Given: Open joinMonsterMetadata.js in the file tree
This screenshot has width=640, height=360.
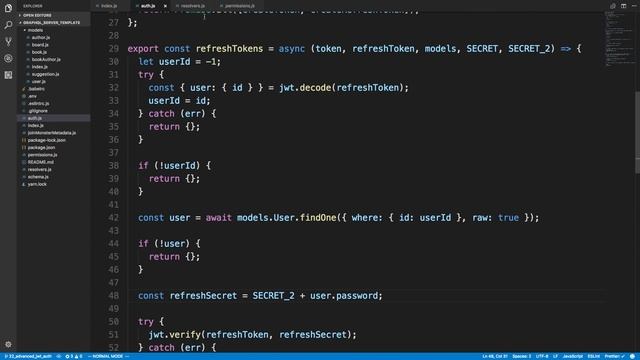Looking at the screenshot, I should 51,133.
